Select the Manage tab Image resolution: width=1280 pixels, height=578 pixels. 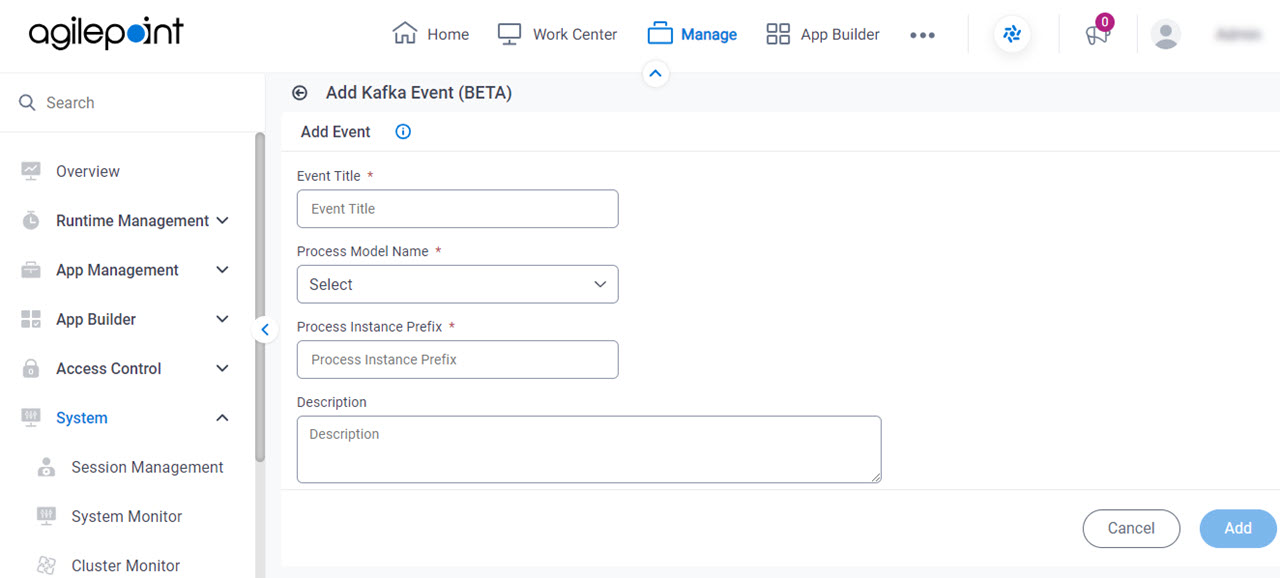click(692, 34)
